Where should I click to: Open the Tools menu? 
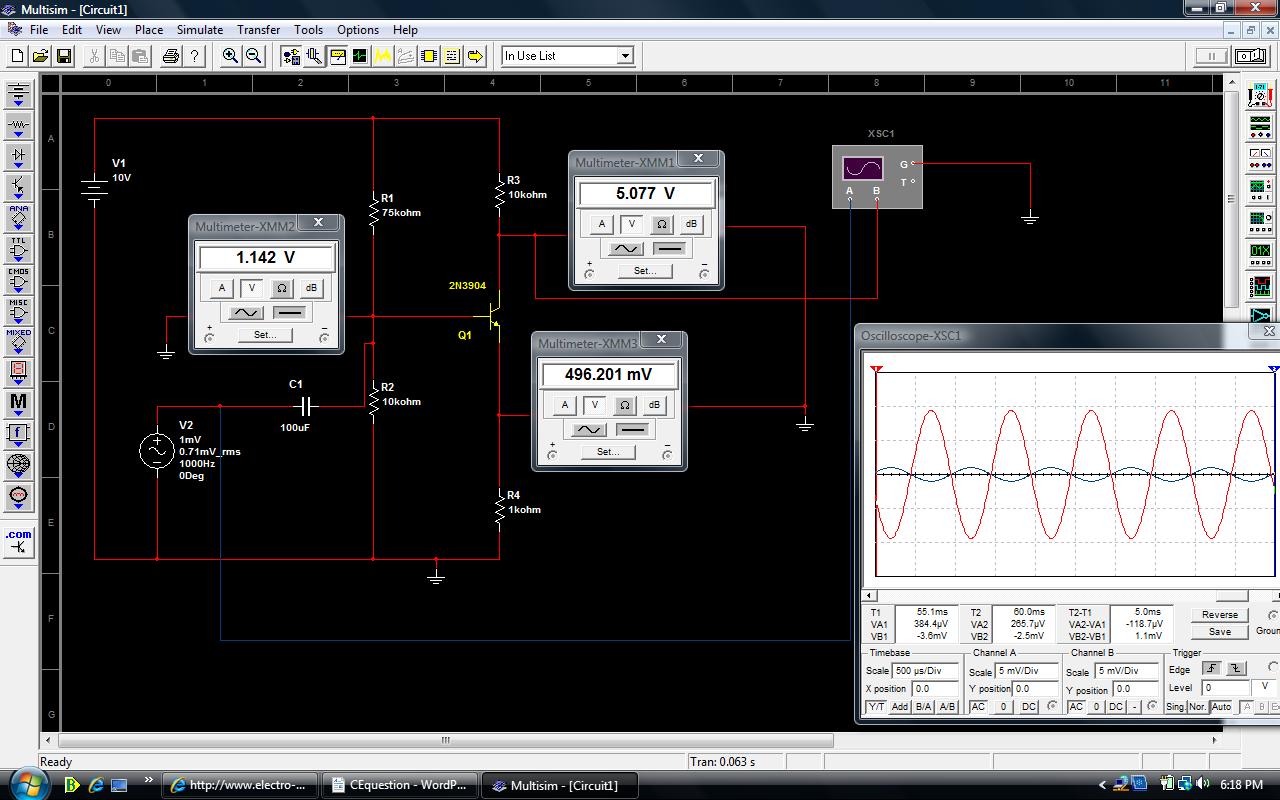click(x=309, y=30)
